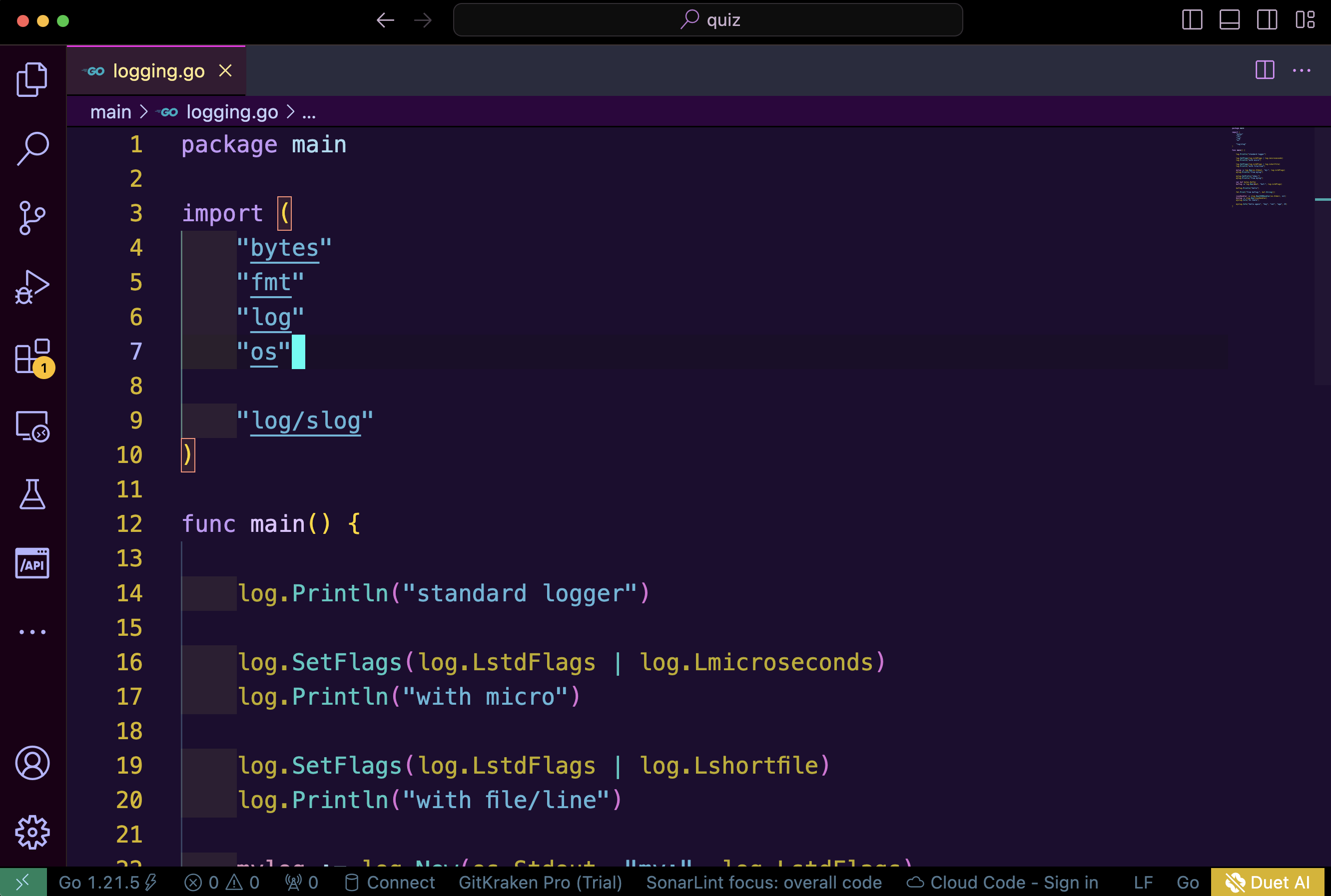Open the Explorer view in activity bar
Screen dimensions: 1331x896
32,79
